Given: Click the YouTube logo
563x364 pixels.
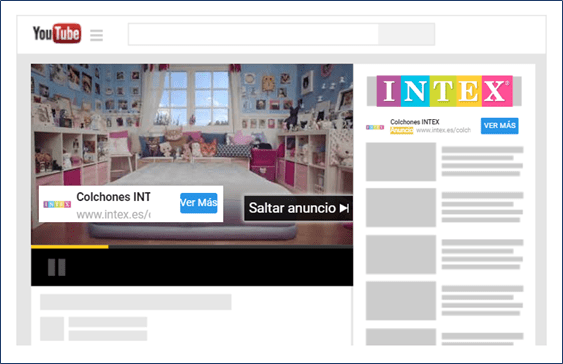Looking at the screenshot, I should click(x=57, y=33).
